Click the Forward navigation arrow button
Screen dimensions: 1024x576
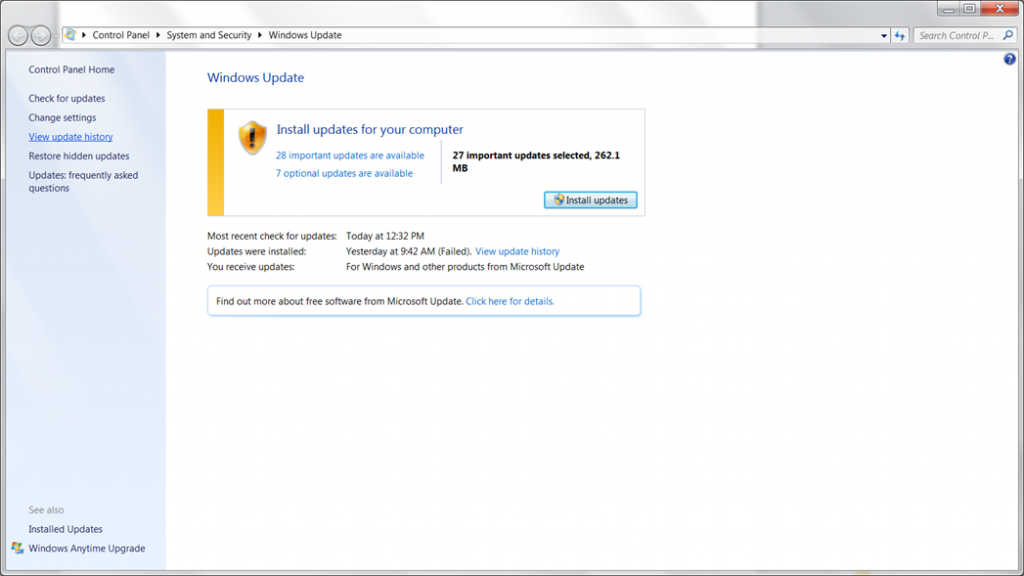pyautogui.click(x=40, y=35)
